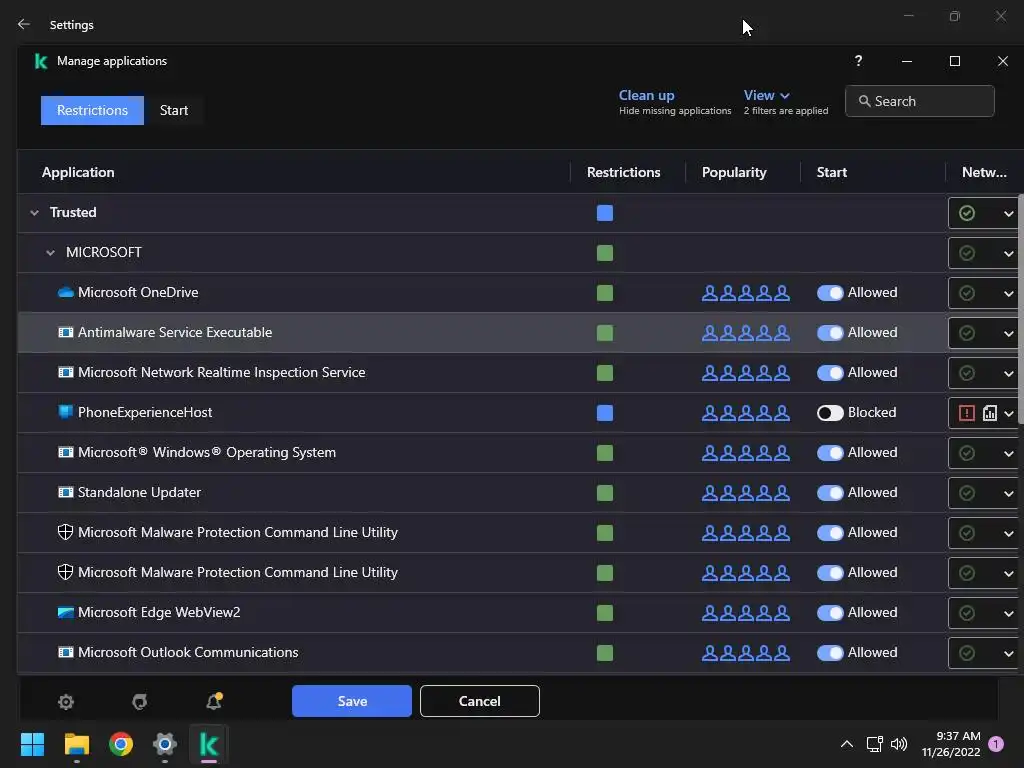Click the Search input field

coord(920,101)
